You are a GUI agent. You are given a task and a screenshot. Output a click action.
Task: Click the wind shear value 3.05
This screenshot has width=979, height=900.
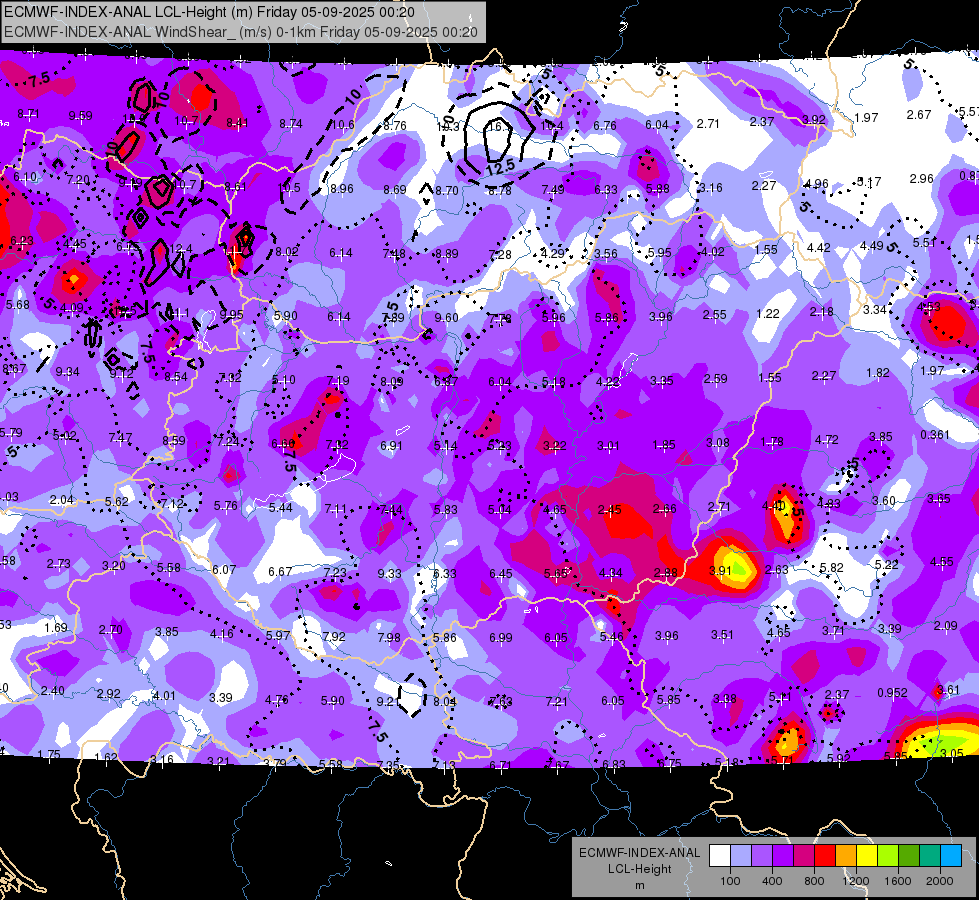point(952,753)
